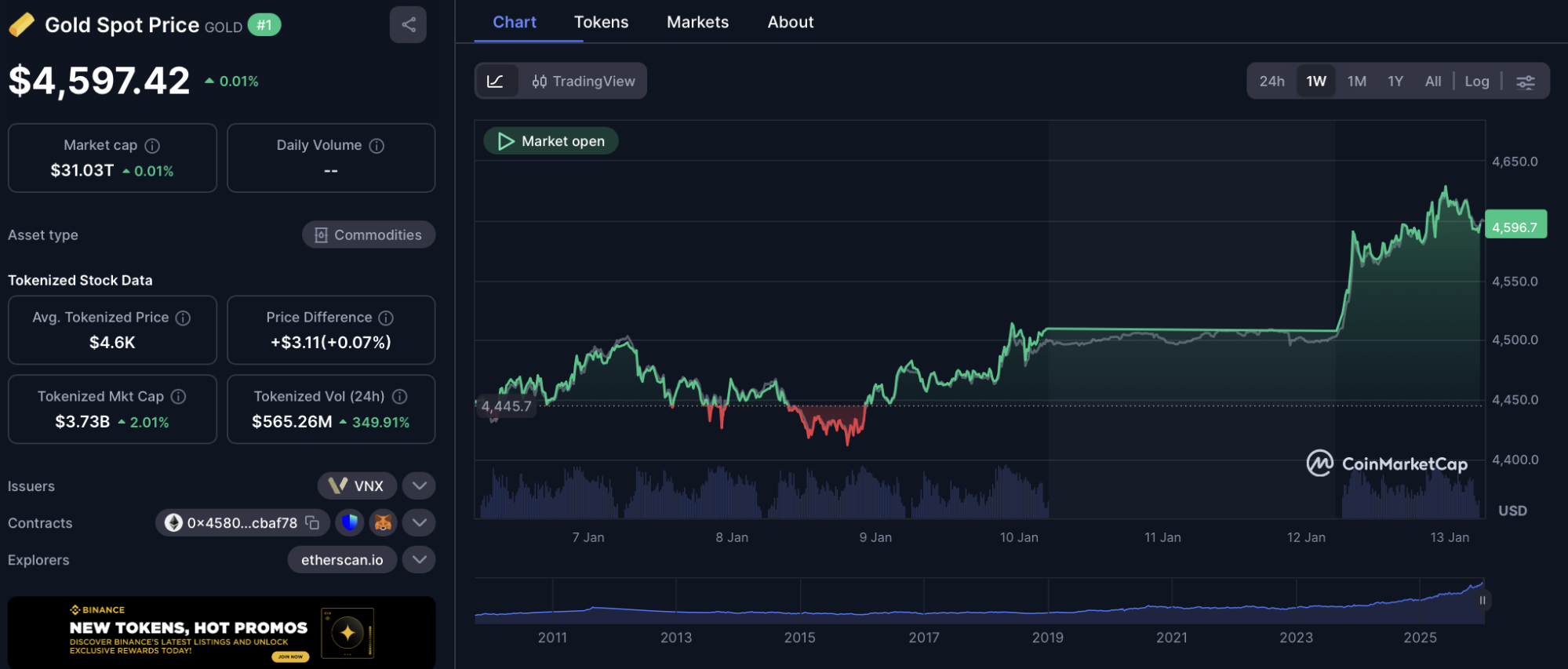Select the 1M time range
The width and height of the screenshot is (1568, 669).
1356,82
